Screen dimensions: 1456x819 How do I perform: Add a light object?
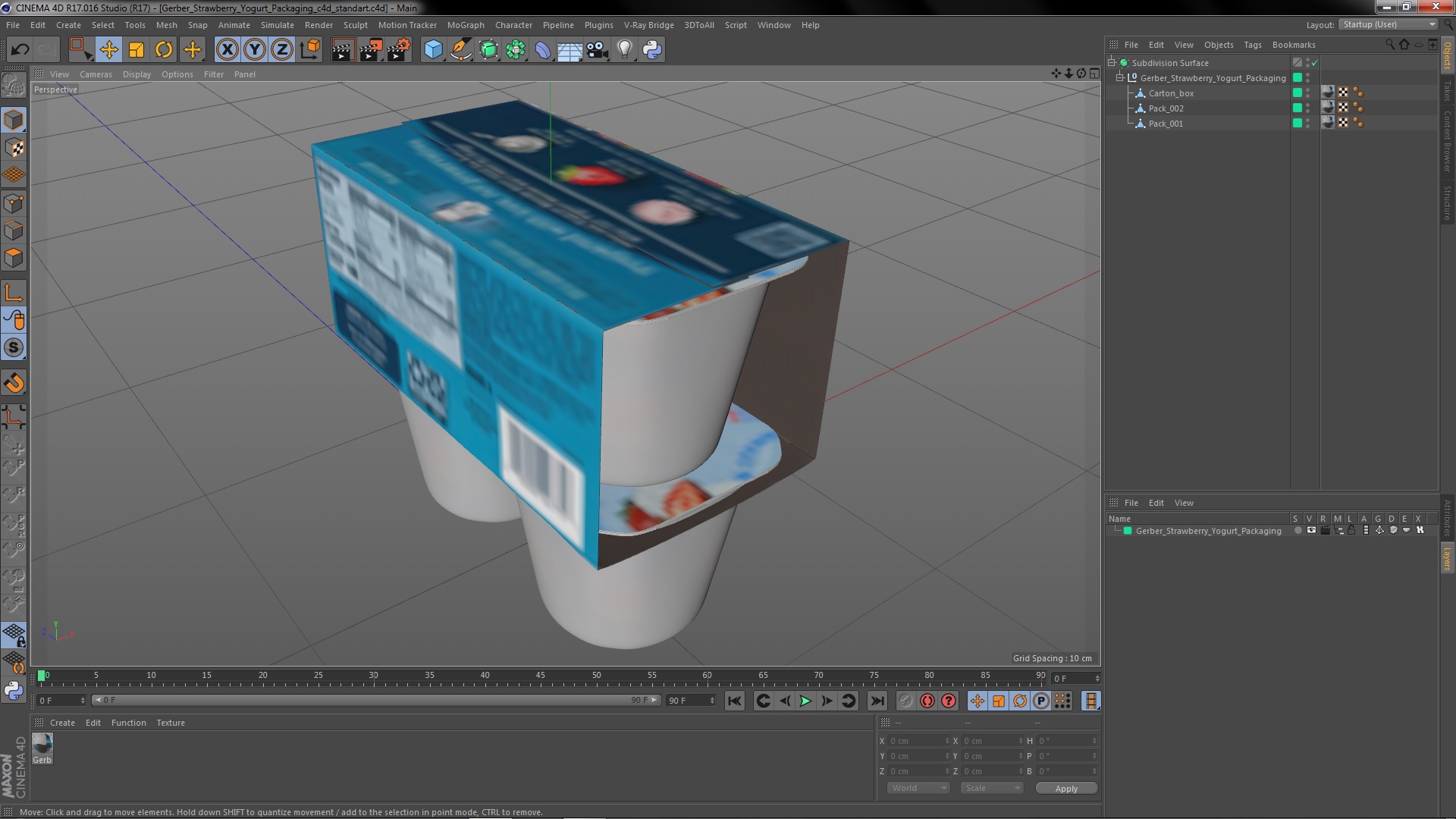625,50
